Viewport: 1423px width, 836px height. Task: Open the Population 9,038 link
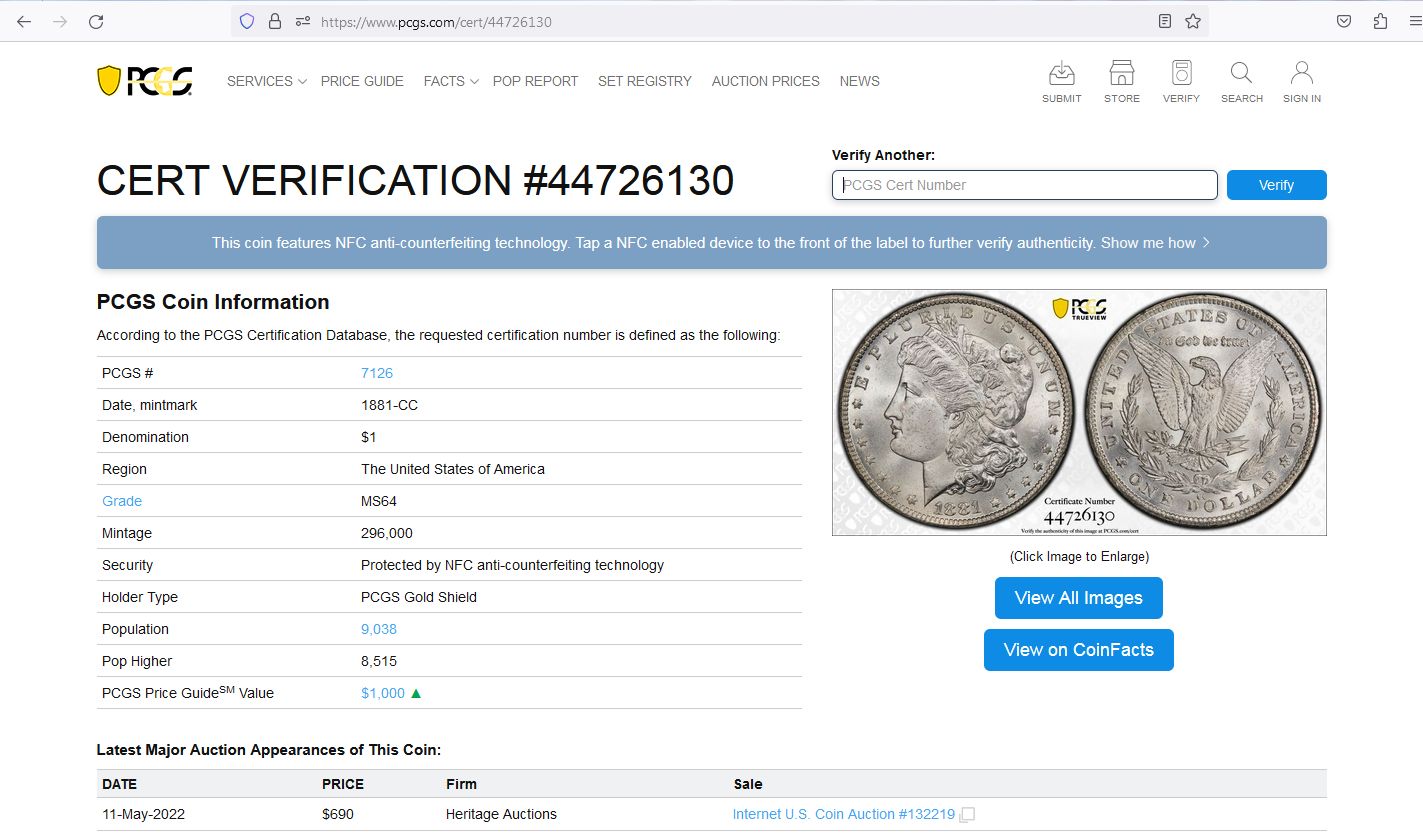(379, 629)
